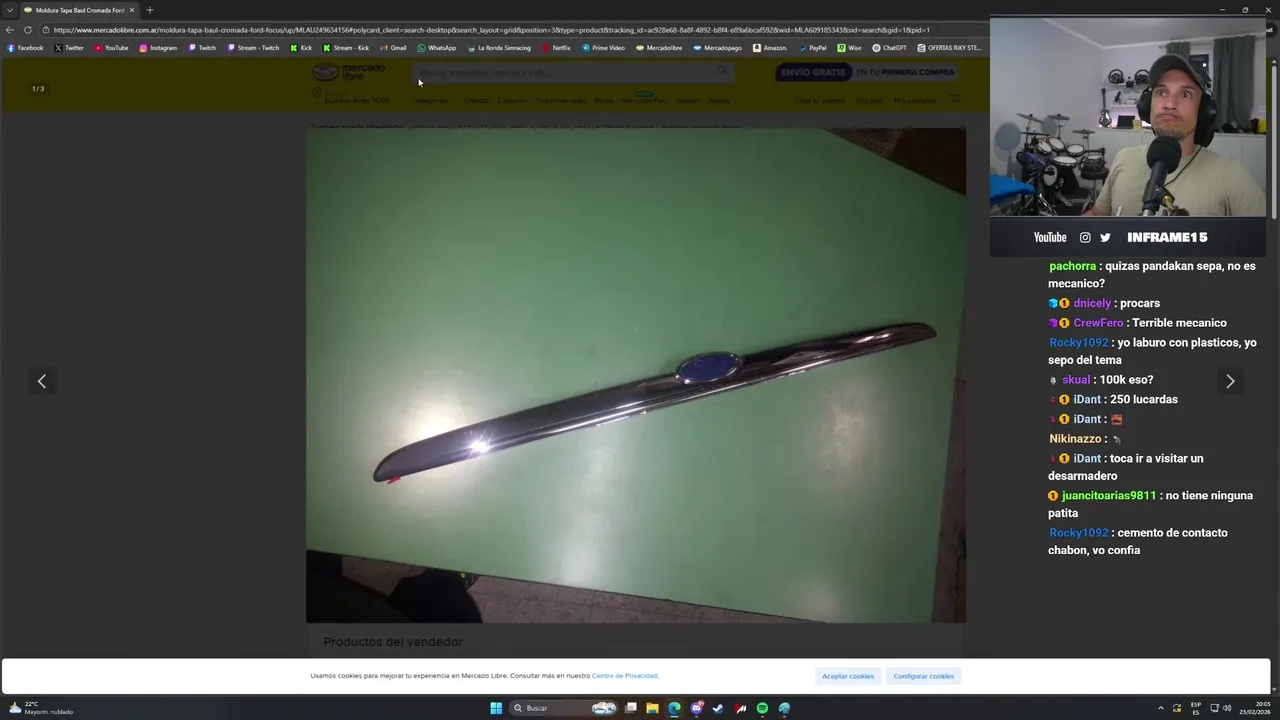Click username juancitoarias9811 in chat
Screen dimensions: 1280x720
pos(1109,496)
